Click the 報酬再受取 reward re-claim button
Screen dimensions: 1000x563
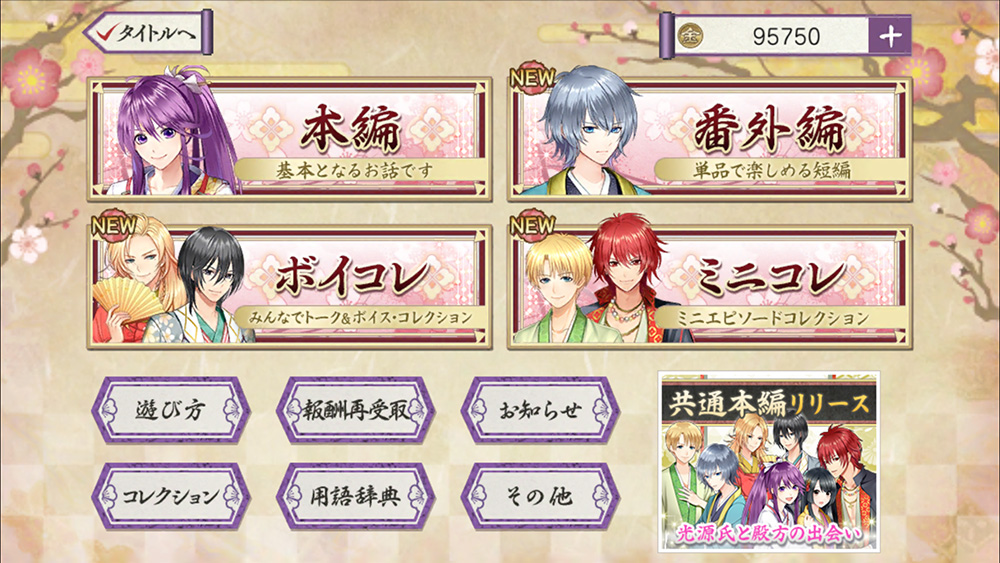[x=355, y=410]
